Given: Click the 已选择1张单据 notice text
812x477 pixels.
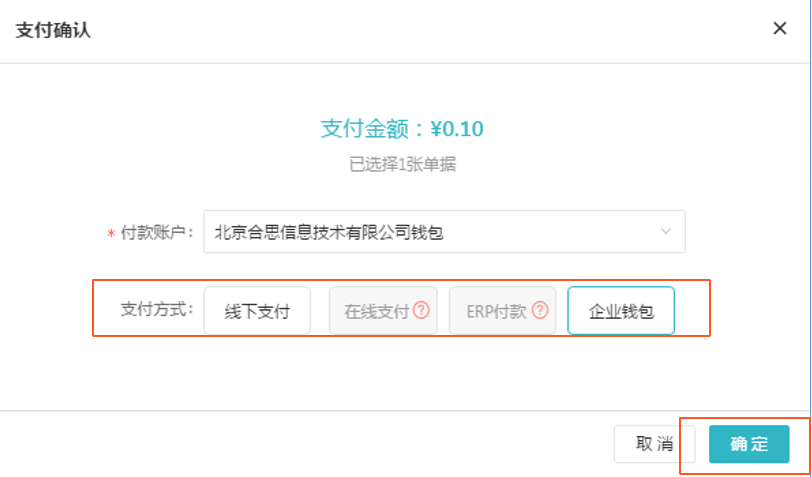Looking at the screenshot, I should [402, 165].
